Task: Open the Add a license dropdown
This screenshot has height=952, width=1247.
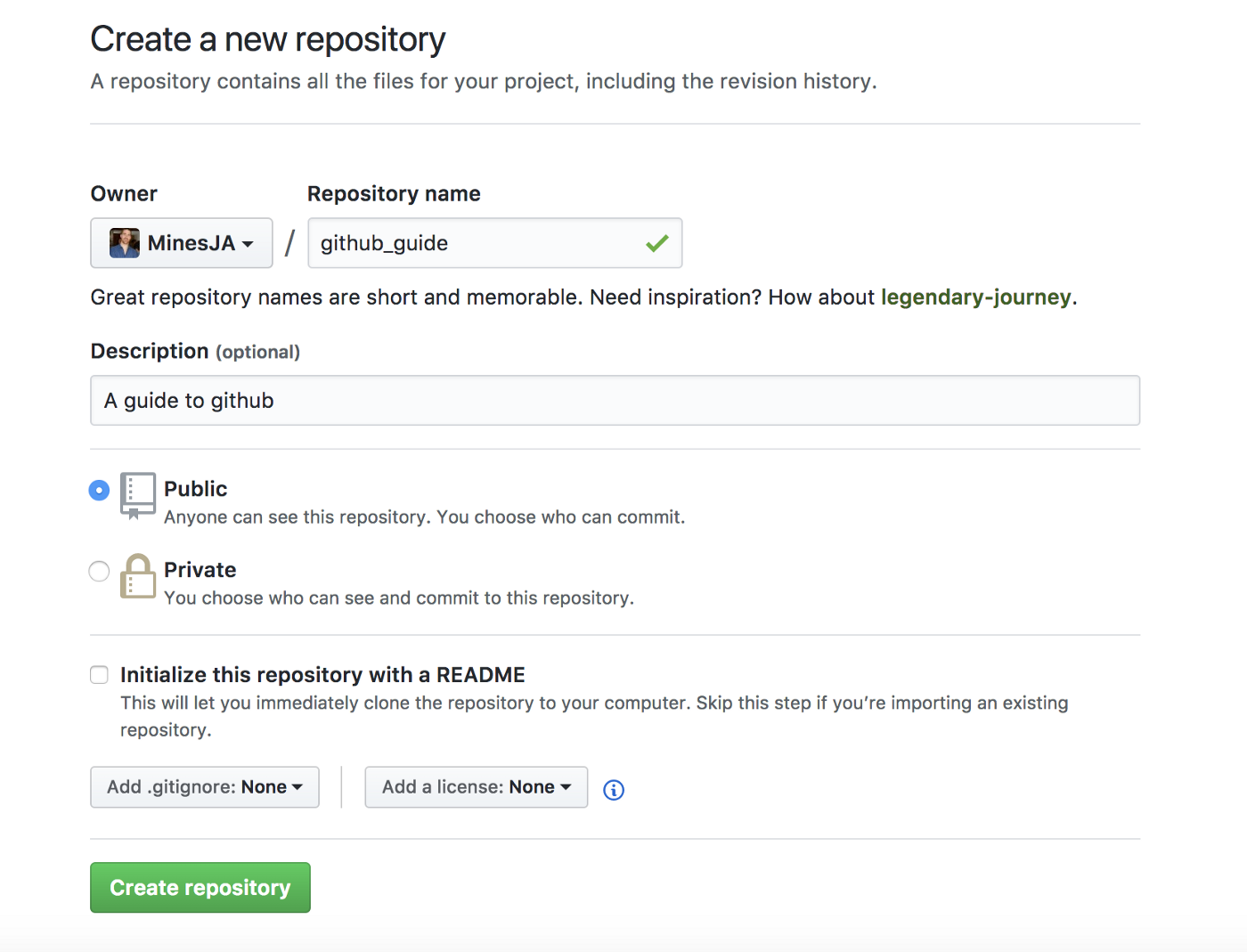Action: tap(477, 787)
